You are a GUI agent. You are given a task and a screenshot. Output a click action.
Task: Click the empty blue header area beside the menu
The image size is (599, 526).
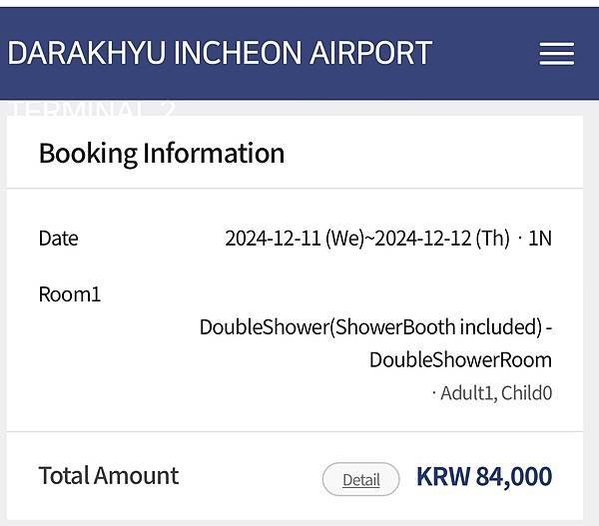485,53
